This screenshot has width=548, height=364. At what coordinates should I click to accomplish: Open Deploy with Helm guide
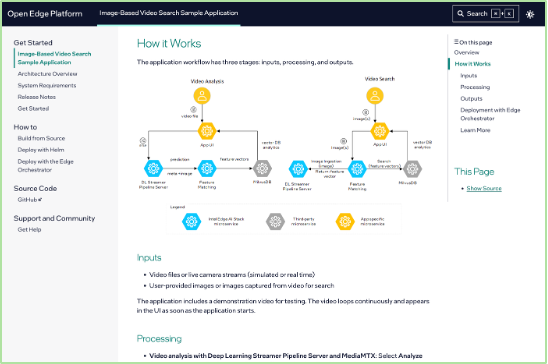click(x=41, y=150)
